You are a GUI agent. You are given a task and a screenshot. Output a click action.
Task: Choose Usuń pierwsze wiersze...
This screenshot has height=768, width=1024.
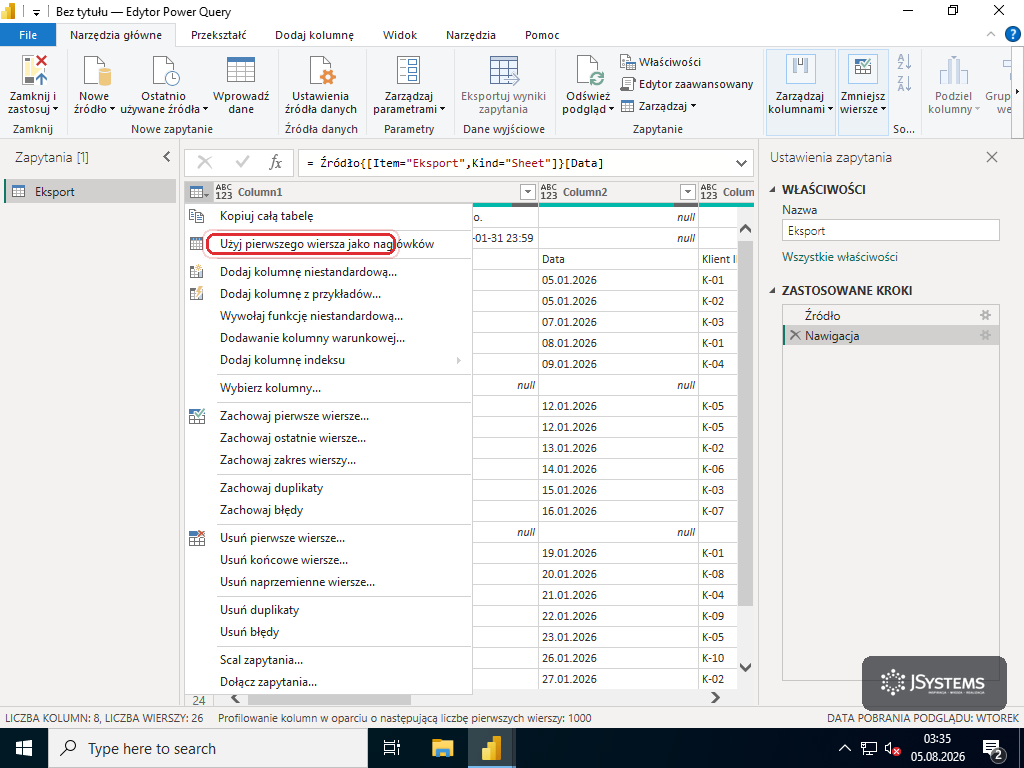pos(328,538)
